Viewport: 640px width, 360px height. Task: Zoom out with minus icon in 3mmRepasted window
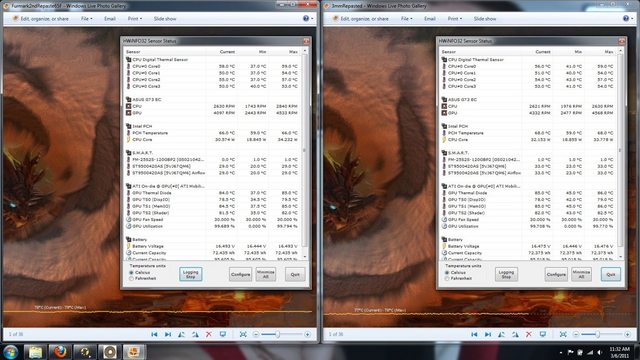click(x=576, y=334)
